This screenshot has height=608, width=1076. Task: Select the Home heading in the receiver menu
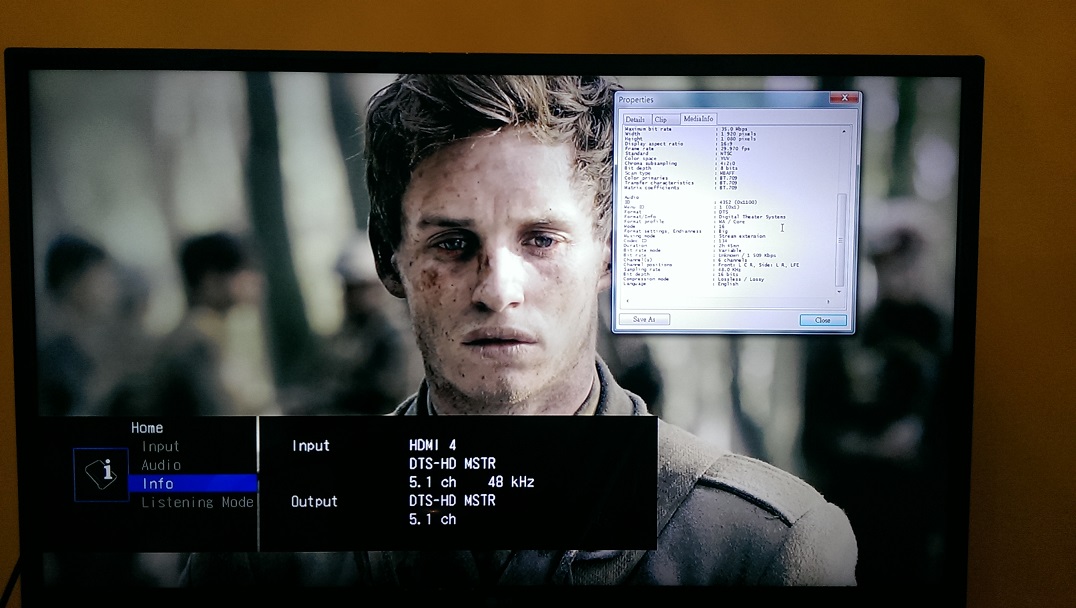tap(147, 428)
